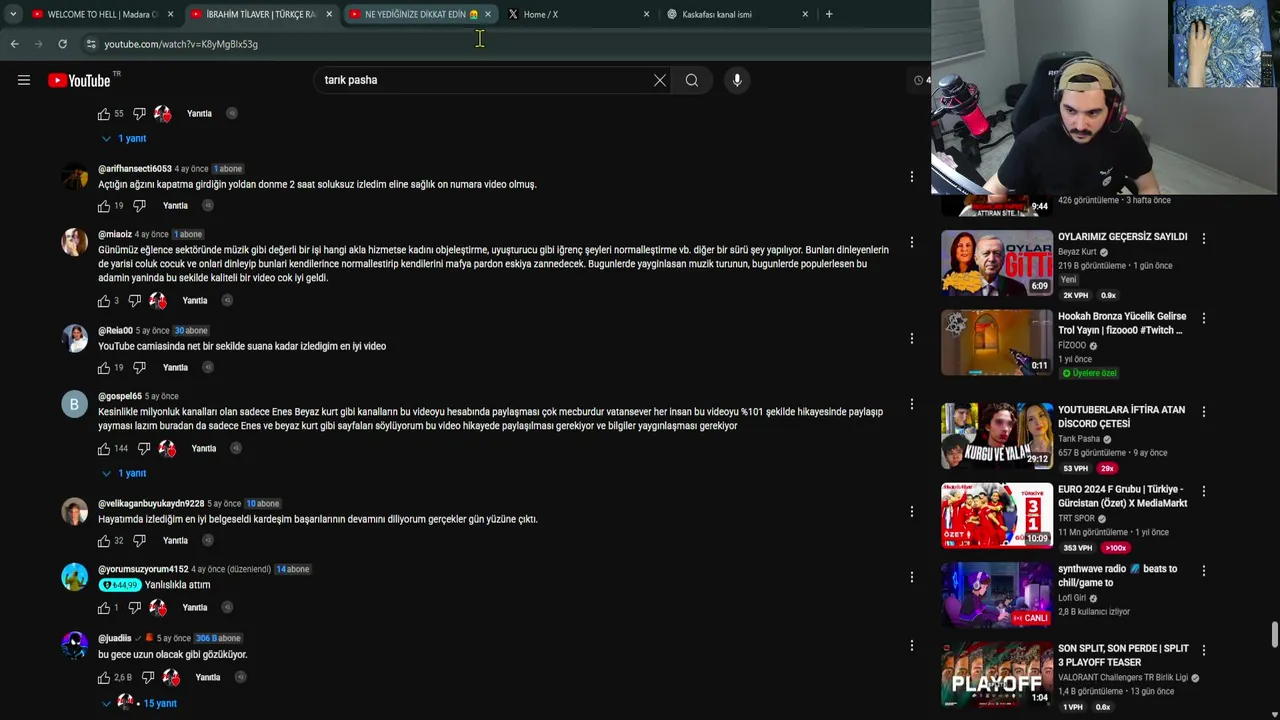
Task: Like the comment by @arifhansecti6053
Action: (104, 206)
